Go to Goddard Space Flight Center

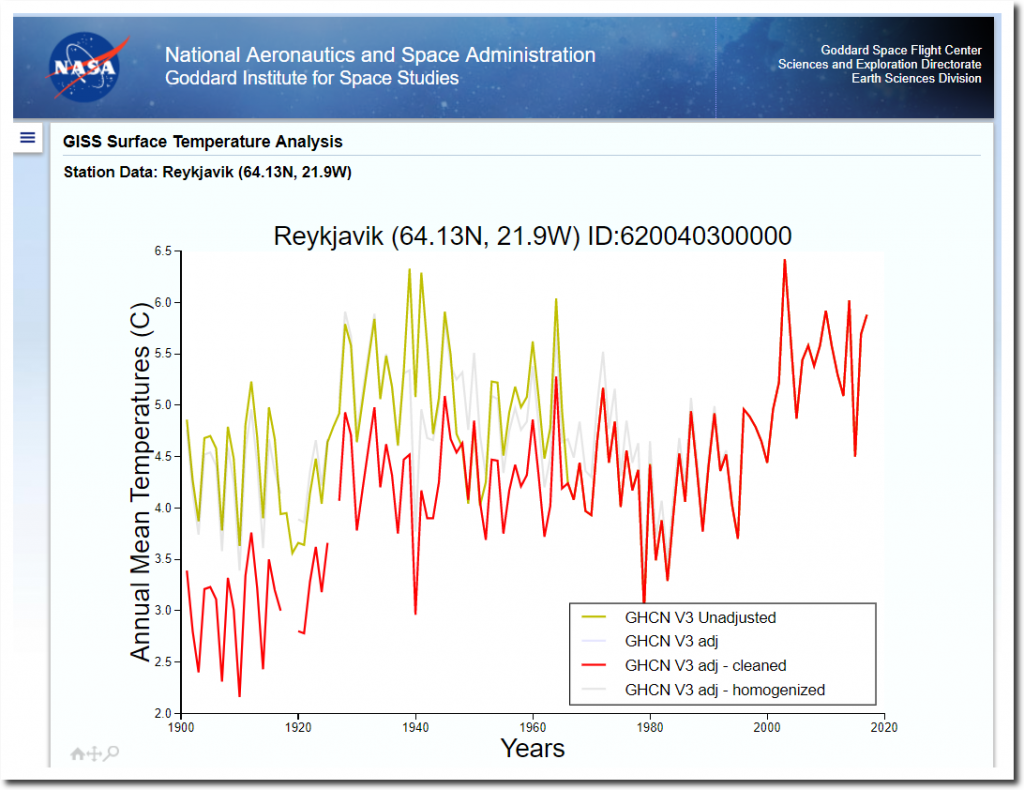click(900, 50)
